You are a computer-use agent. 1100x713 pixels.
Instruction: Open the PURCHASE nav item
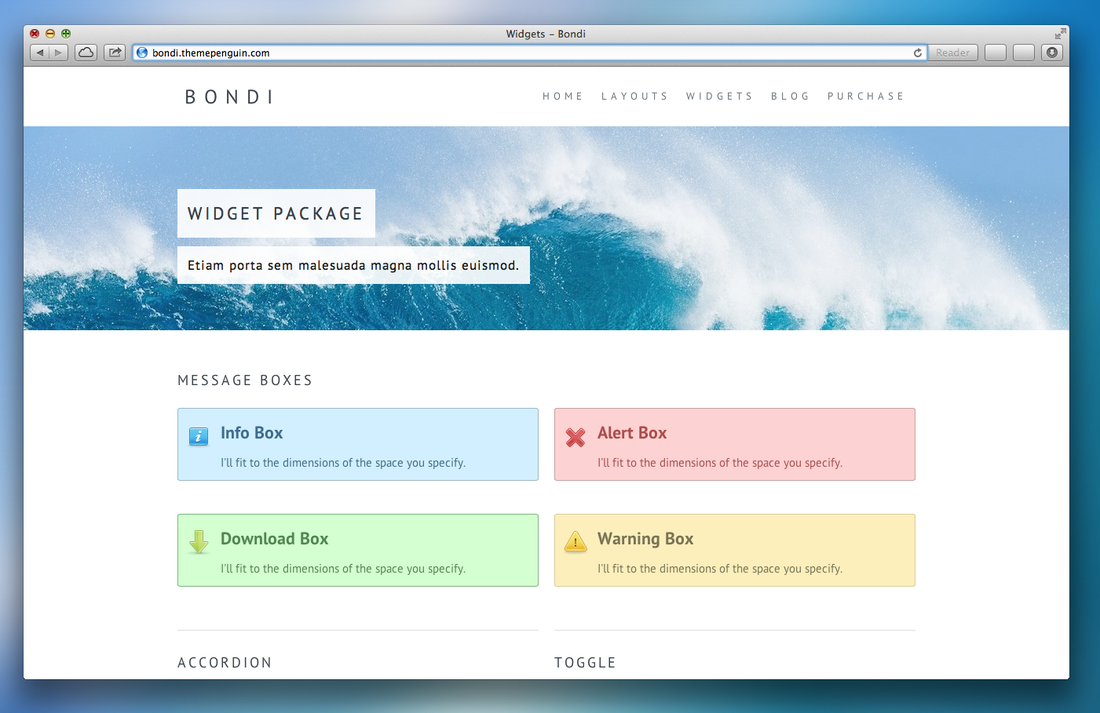866,96
